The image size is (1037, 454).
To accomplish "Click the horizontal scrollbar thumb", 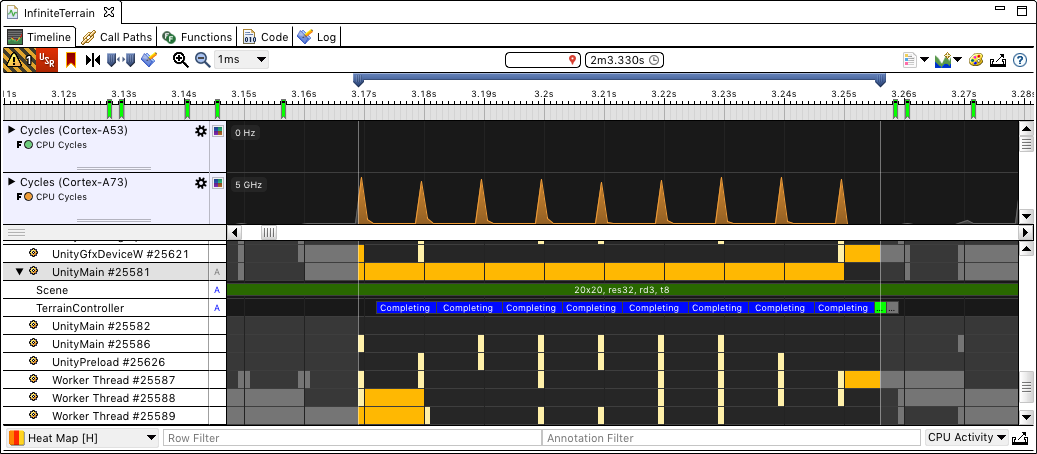I will [269, 232].
